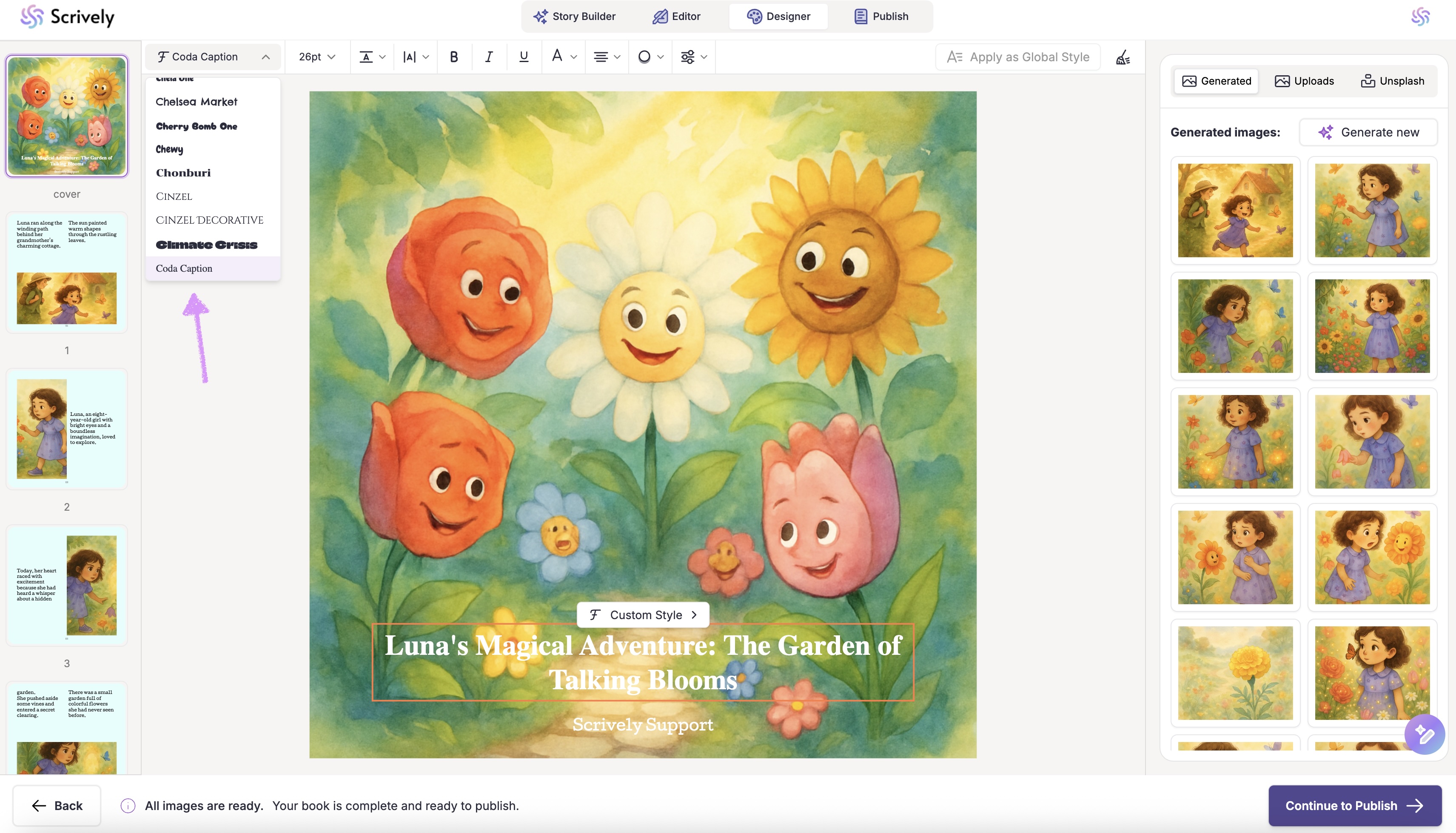Screen dimensions: 1456x833
Task: Click Continue to Publish button
Action: pos(1354,805)
